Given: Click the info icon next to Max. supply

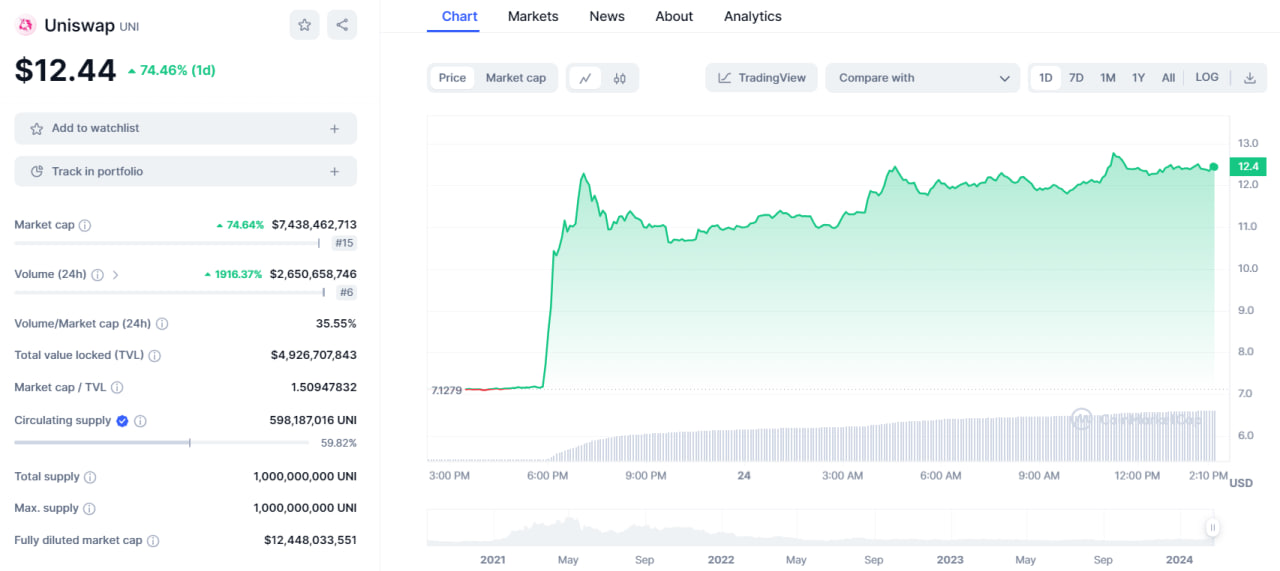Looking at the screenshot, I should (x=89, y=509).
